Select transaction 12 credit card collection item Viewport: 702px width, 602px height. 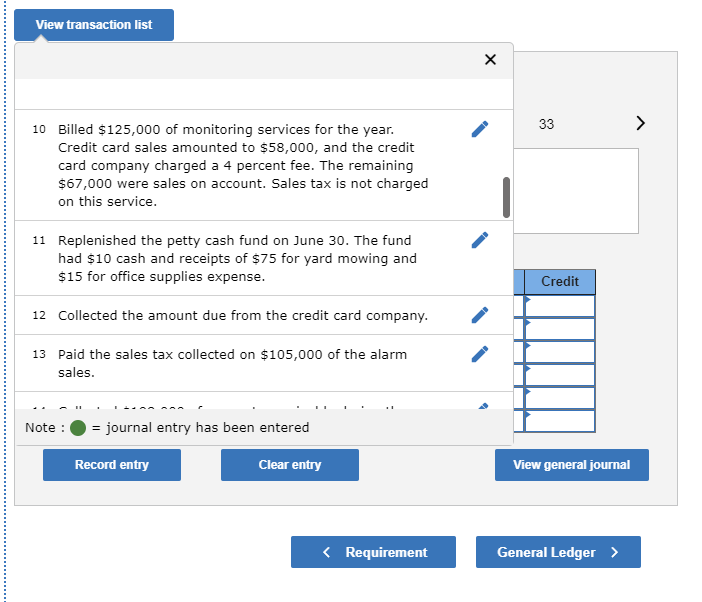click(243, 315)
